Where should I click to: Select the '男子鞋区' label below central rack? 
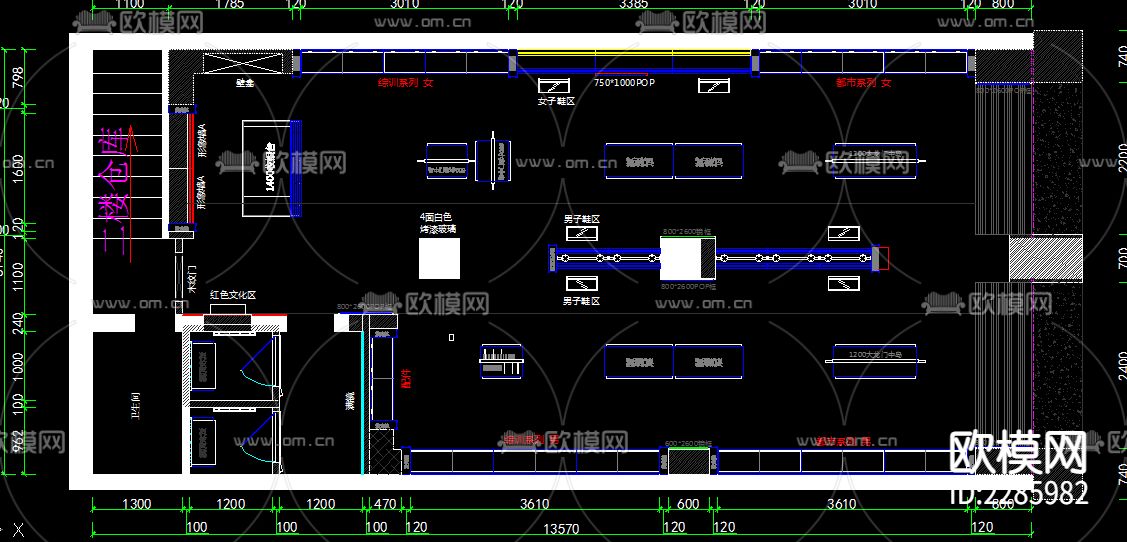click(581, 301)
